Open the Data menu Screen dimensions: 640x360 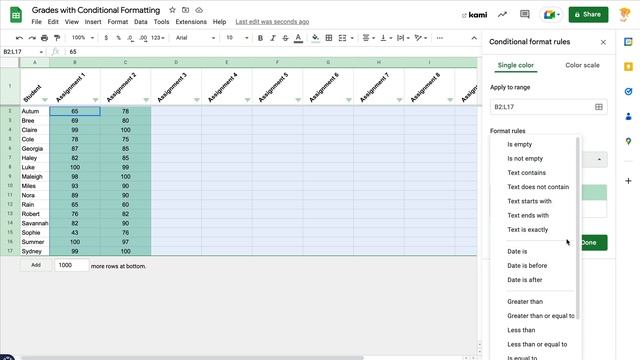click(141, 22)
